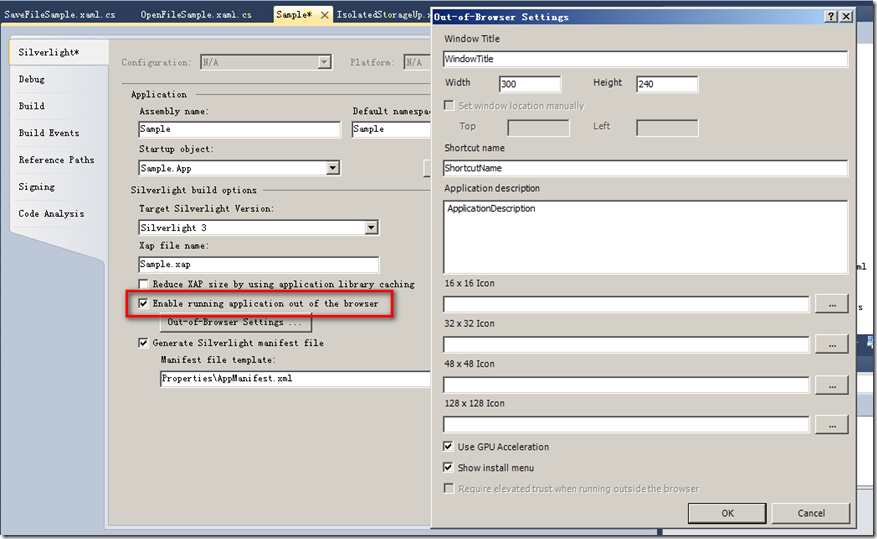Click the Height input field
Image resolution: width=877 pixels, height=539 pixels.
667,84
